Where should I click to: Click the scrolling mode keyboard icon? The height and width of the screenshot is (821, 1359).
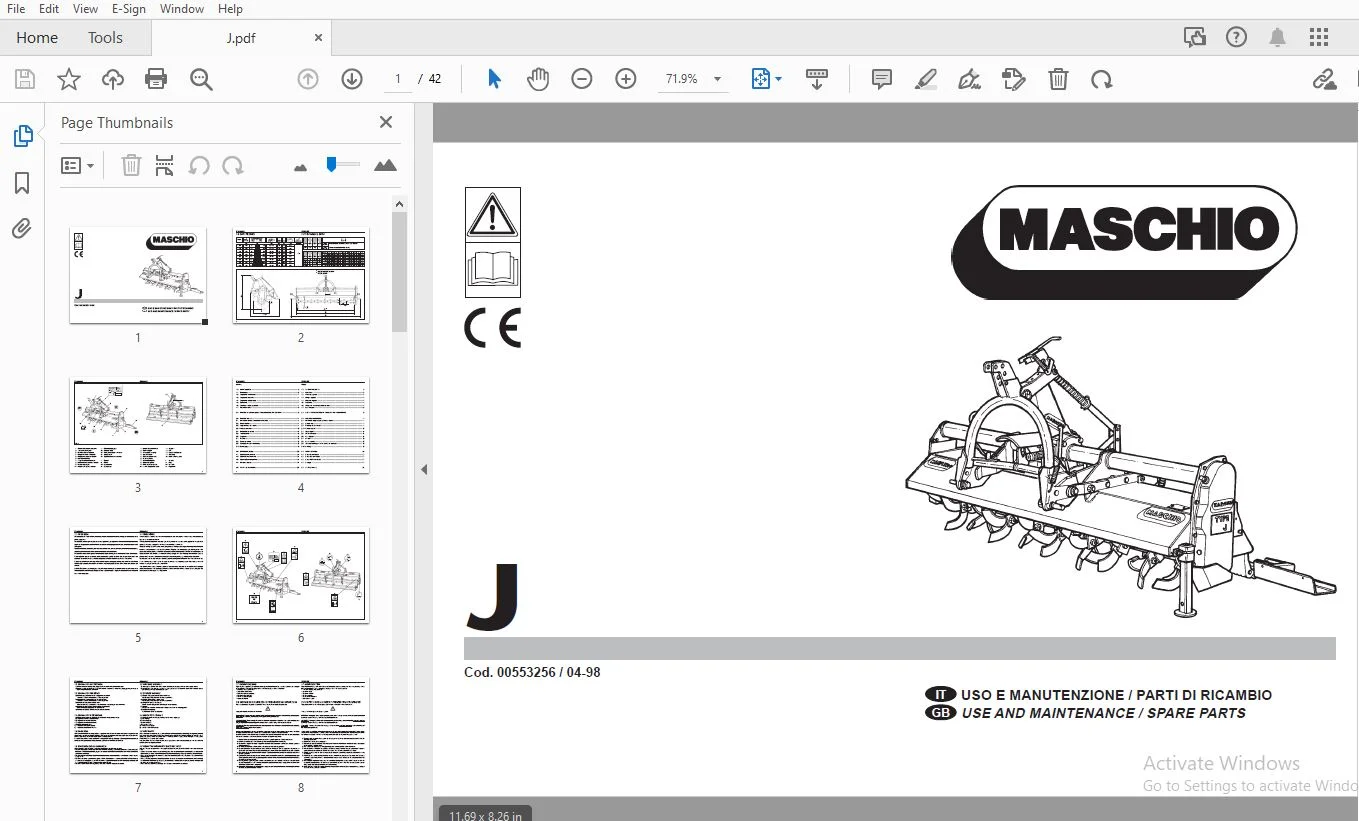click(817, 79)
